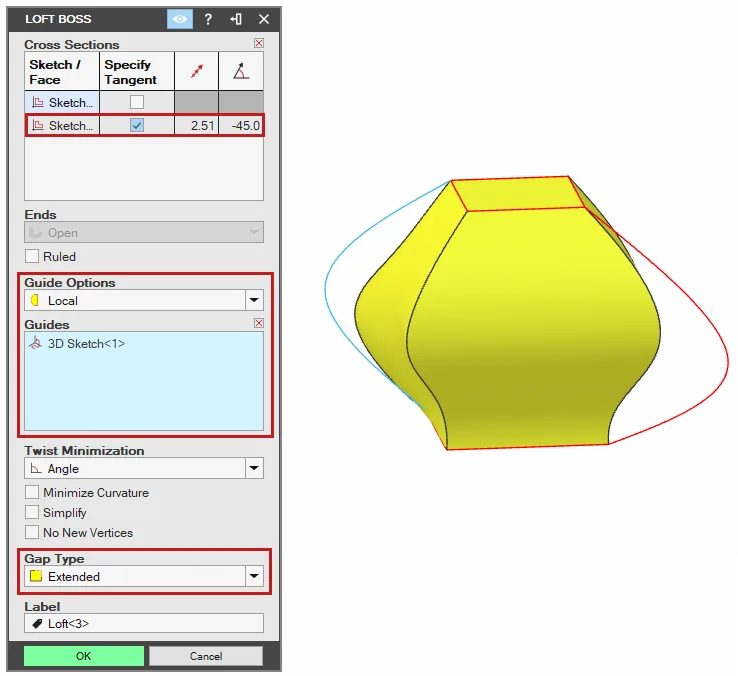The image size is (738, 676).
Task: Click Cancel to discard the loft
Action: click(206, 656)
